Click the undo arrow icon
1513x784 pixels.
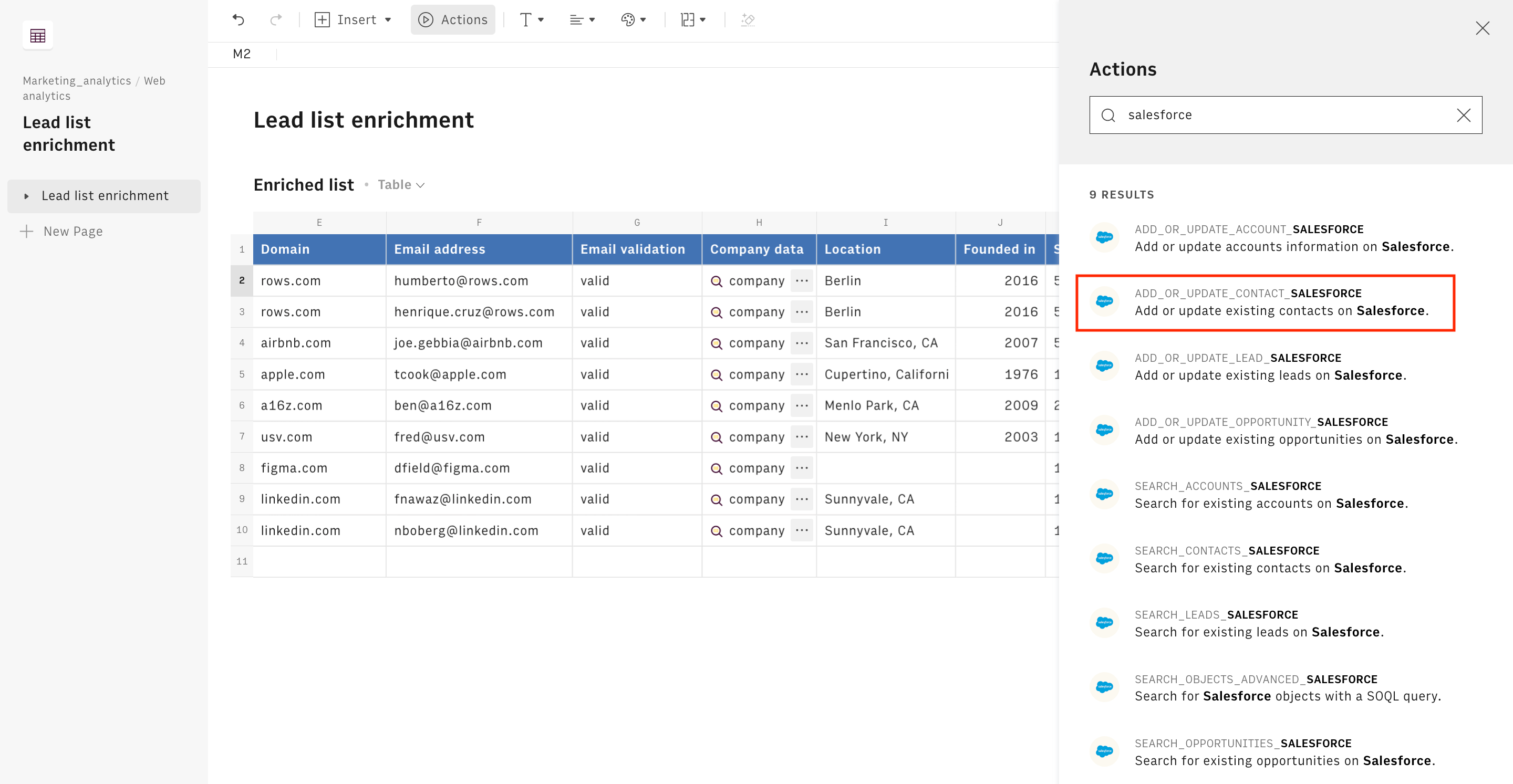click(238, 19)
